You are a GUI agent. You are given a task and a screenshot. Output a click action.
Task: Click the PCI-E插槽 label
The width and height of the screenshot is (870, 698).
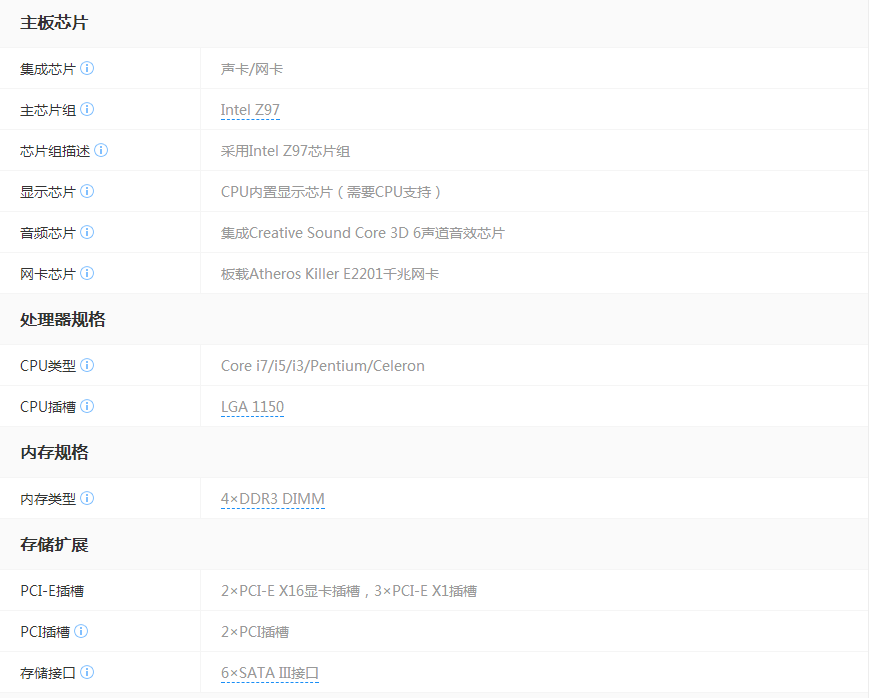click(52, 591)
